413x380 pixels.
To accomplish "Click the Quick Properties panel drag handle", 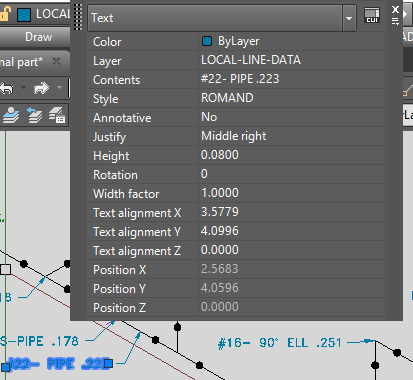I will click(x=78, y=17).
